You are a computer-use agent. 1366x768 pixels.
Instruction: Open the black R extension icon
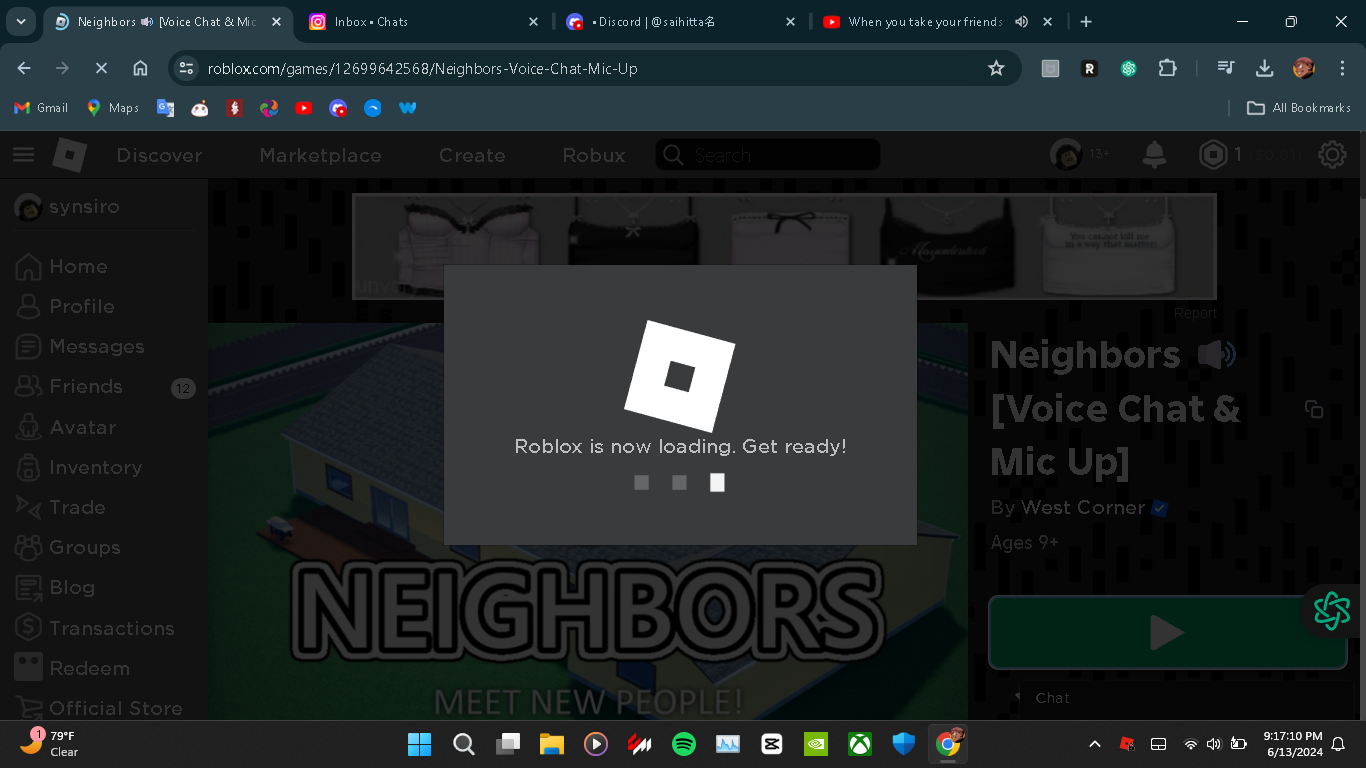(x=1089, y=68)
